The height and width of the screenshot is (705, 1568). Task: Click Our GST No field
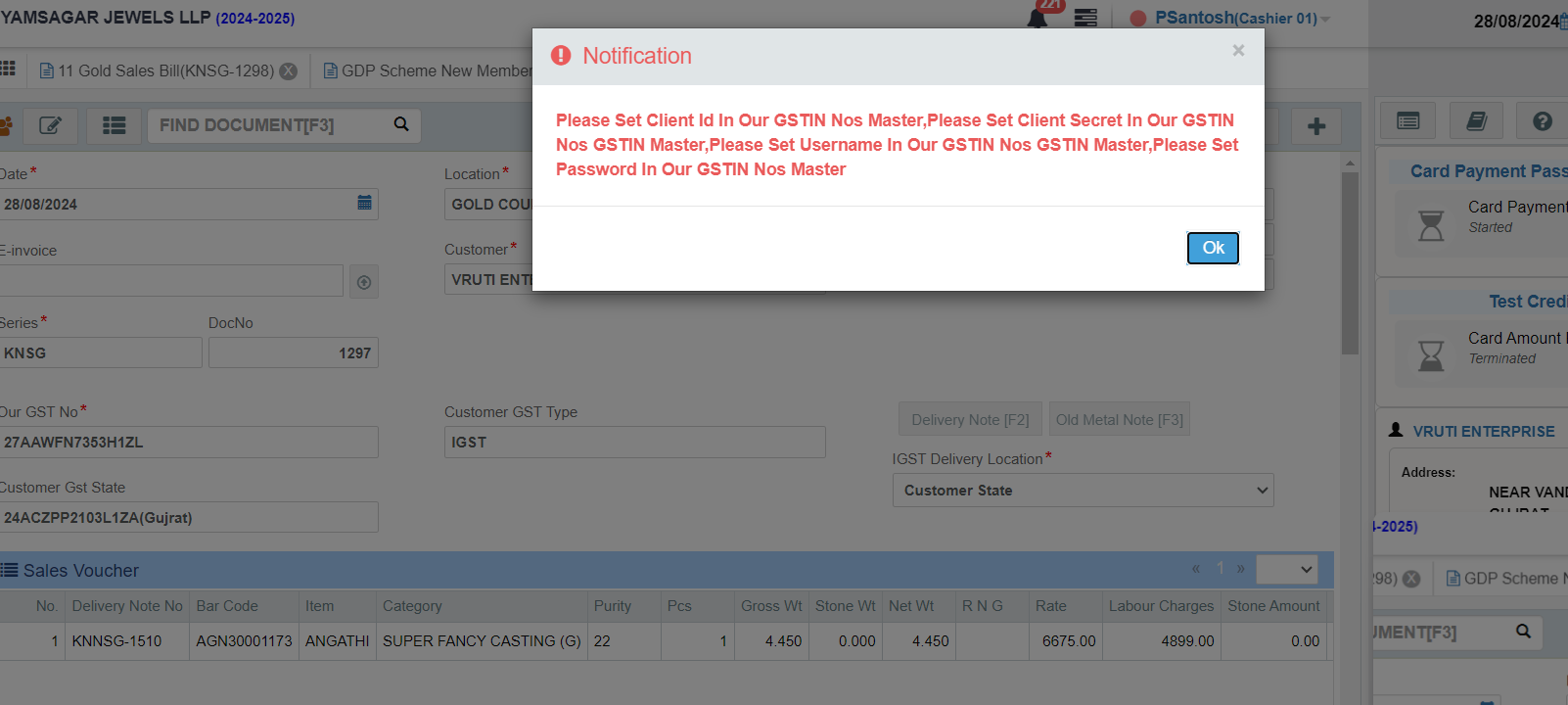tap(188, 442)
